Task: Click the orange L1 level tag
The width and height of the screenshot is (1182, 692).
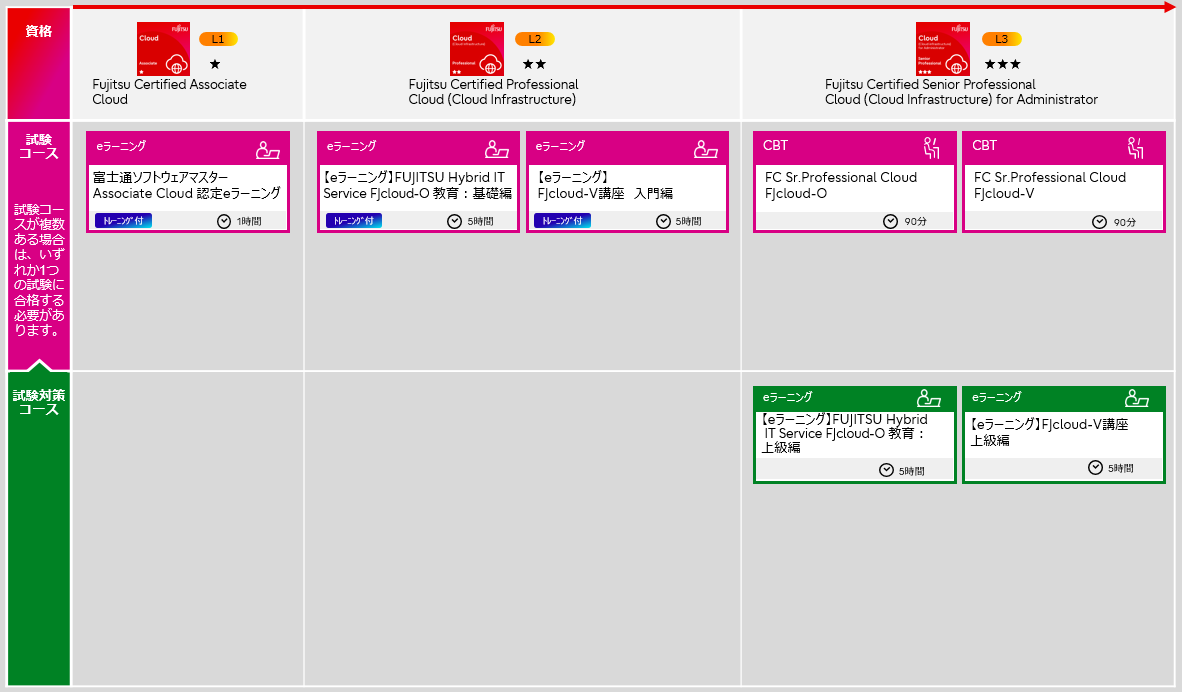Action: coord(218,39)
